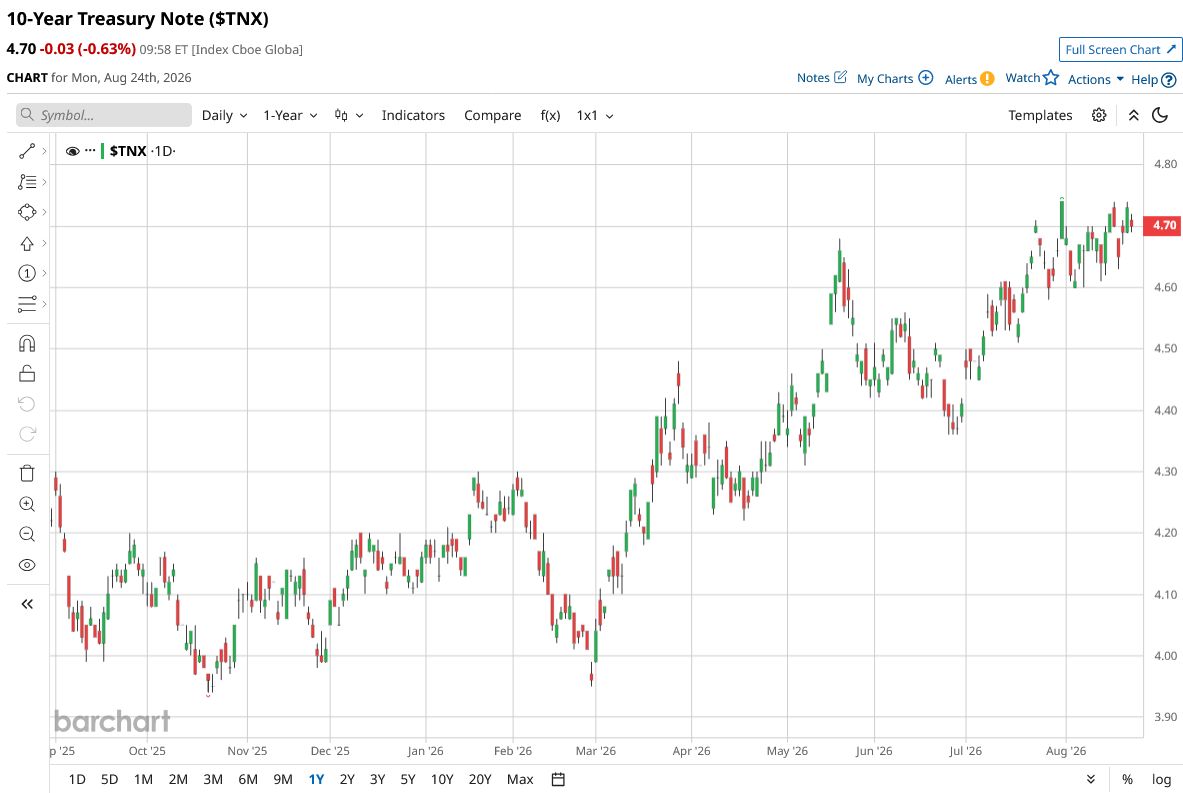Select the 5Y time range

pyautogui.click(x=407, y=779)
